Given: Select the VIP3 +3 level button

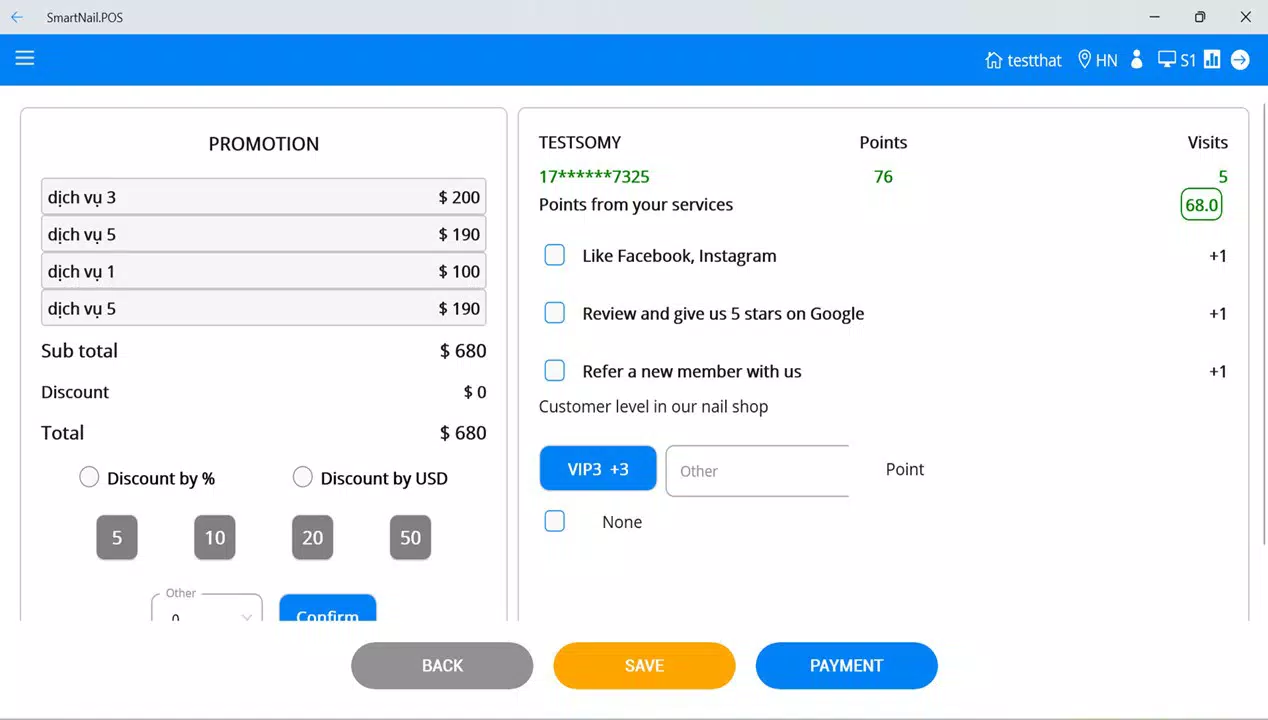Looking at the screenshot, I should point(598,469).
